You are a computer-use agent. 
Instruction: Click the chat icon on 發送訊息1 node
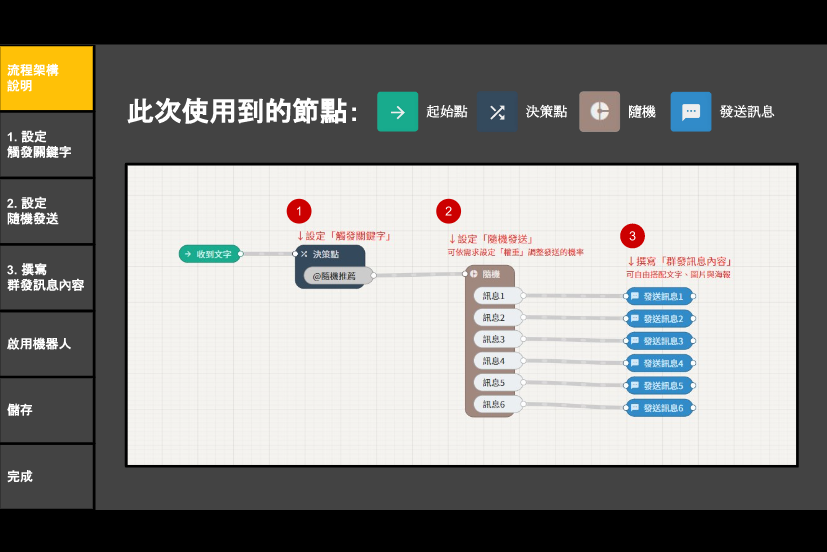tap(634, 296)
